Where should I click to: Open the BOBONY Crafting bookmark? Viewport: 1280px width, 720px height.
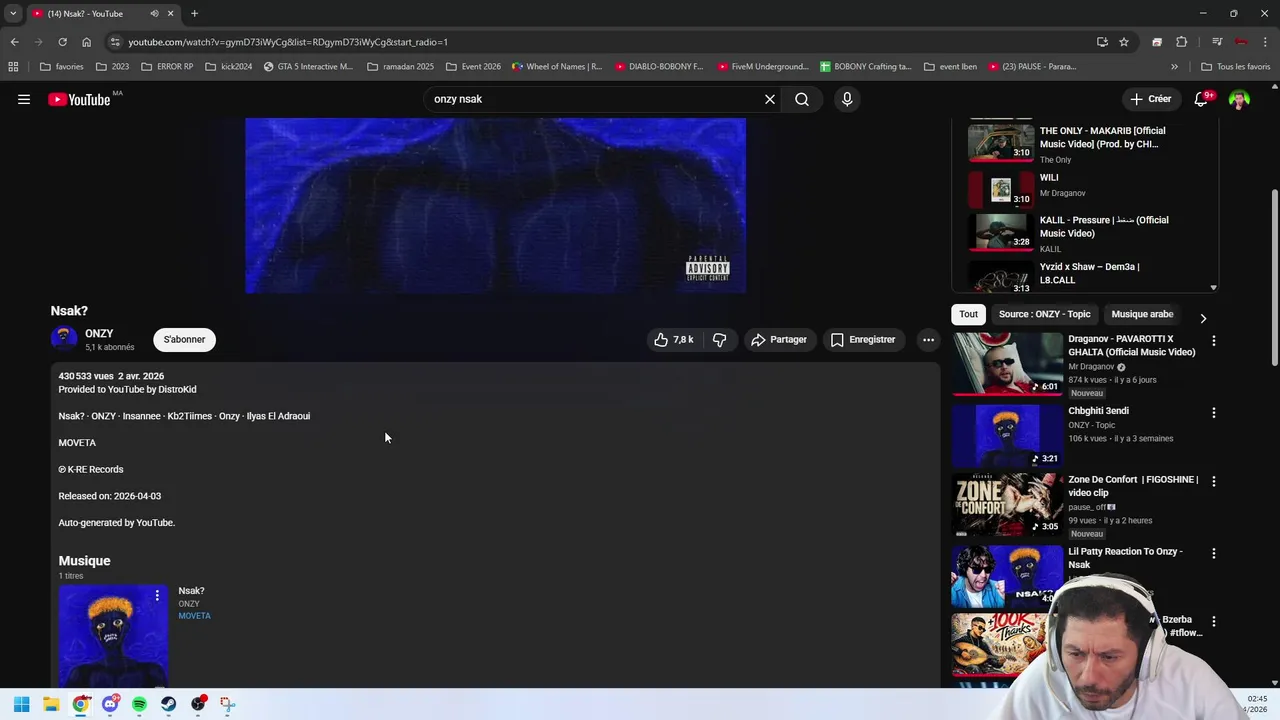point(865,67)
